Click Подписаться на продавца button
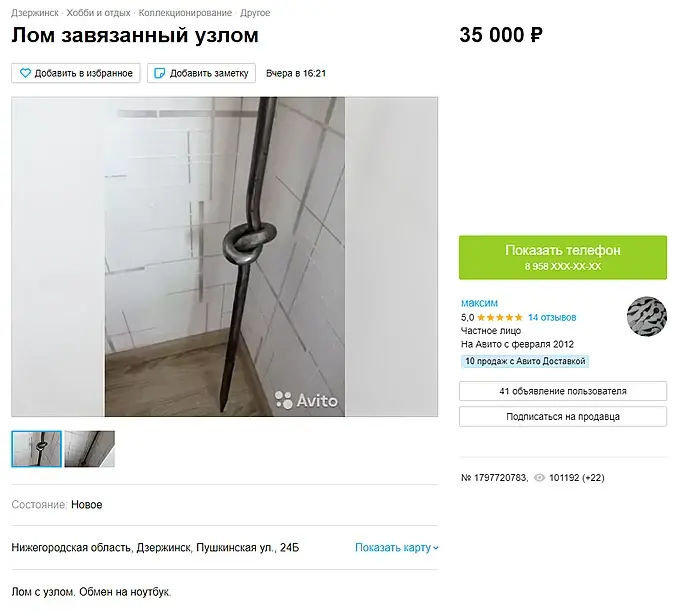 pyautogui.click(x=563, y=417)
